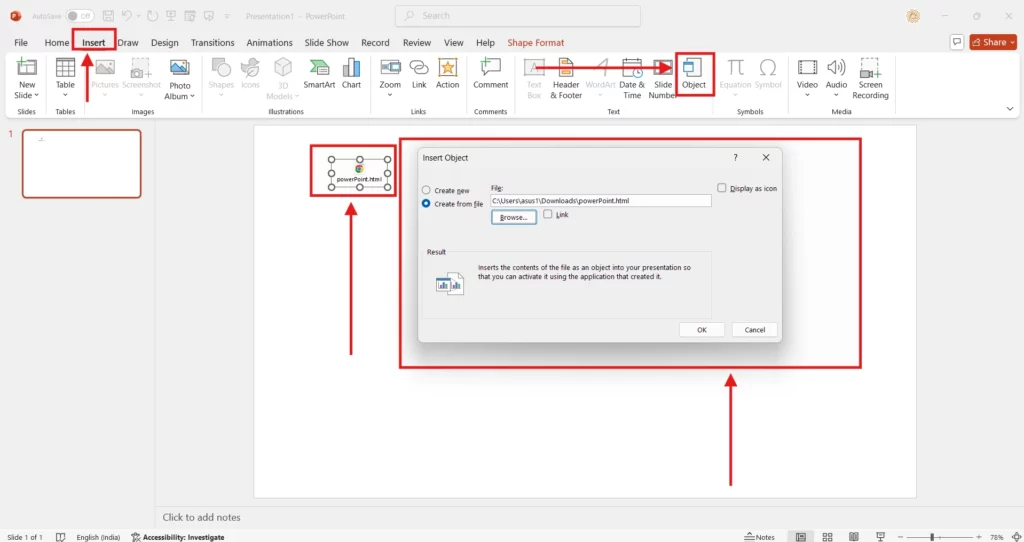Insert a Chart from the ribbon

click(351, 70)
